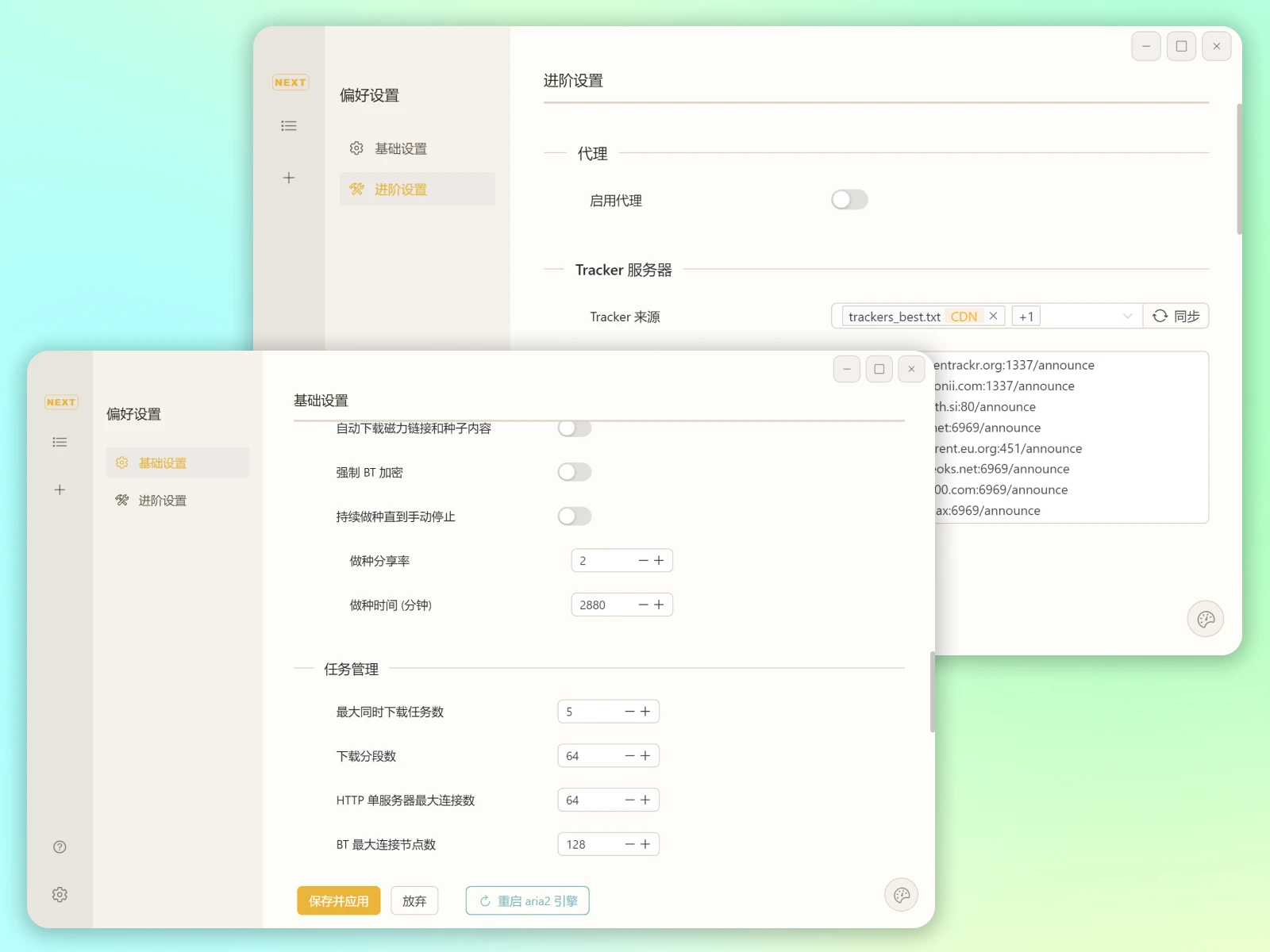The height and width of the screenshot is (952, 1270).
Task: Expand the Tracker 来源 dropdown arrow
Action: point(1127,317)
